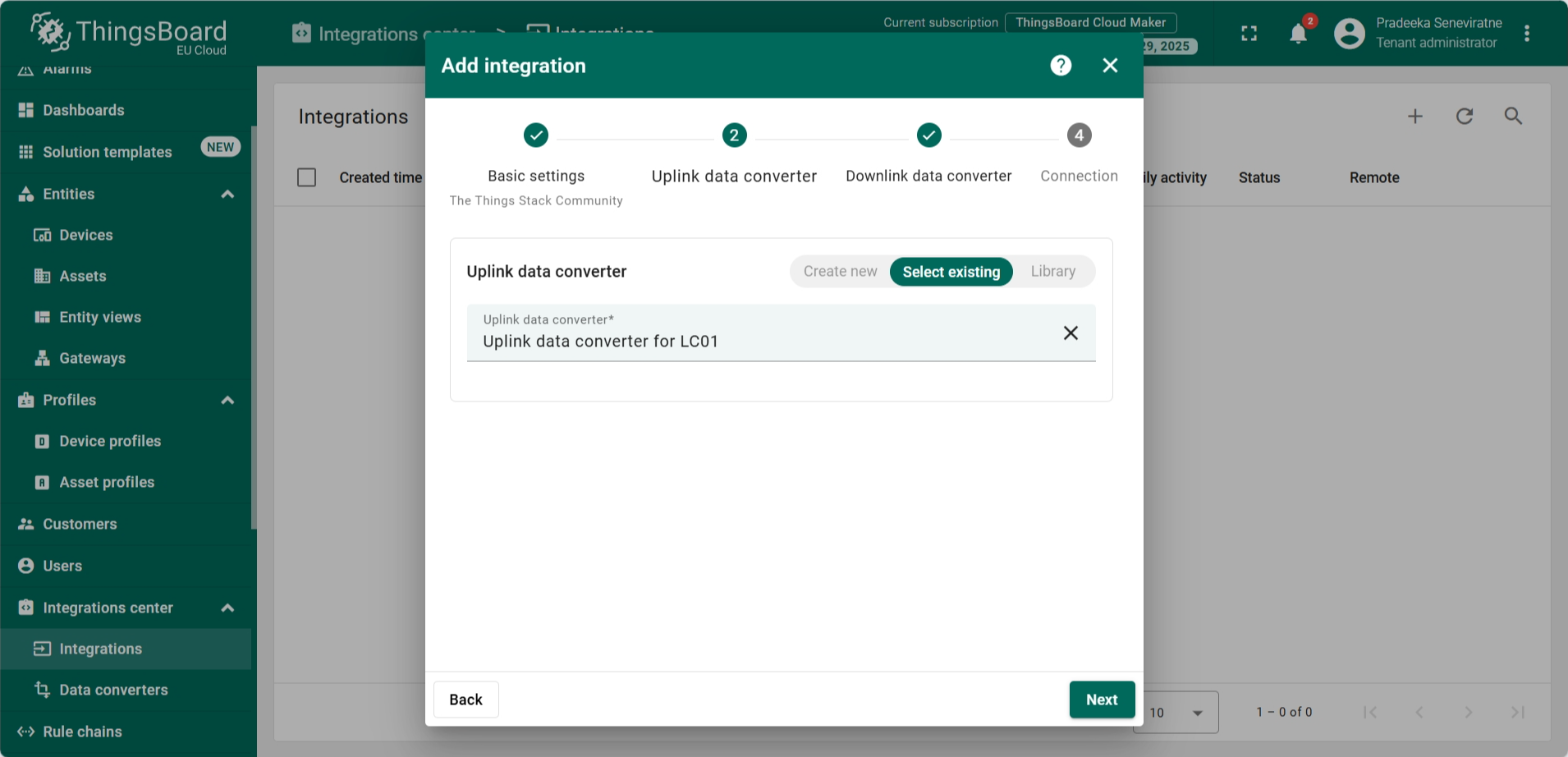Open the user profile avatar
The width and height of the screenshot is (1568, 757).
point(1350,34)
